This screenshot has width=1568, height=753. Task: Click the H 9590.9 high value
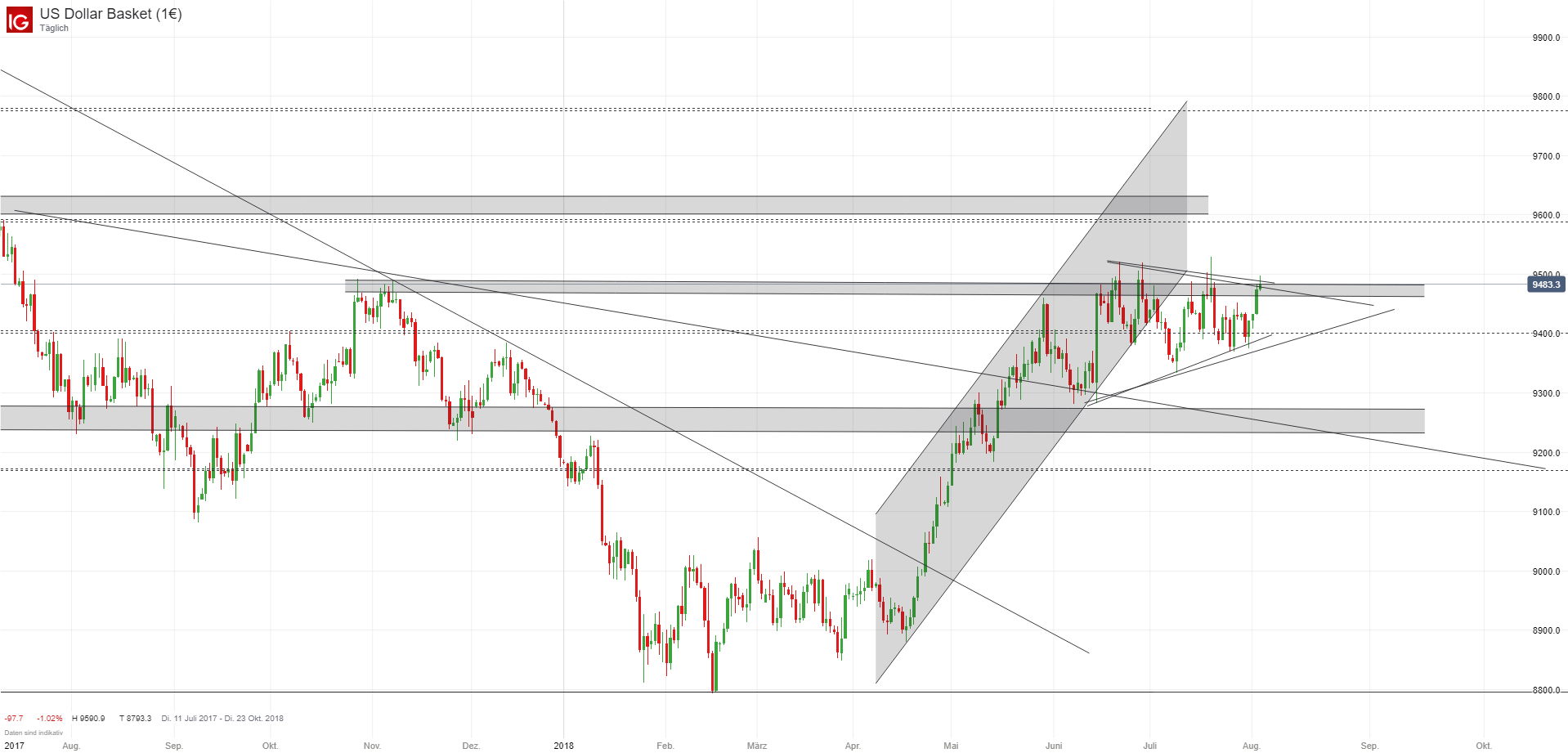click(x=88, y=719)
